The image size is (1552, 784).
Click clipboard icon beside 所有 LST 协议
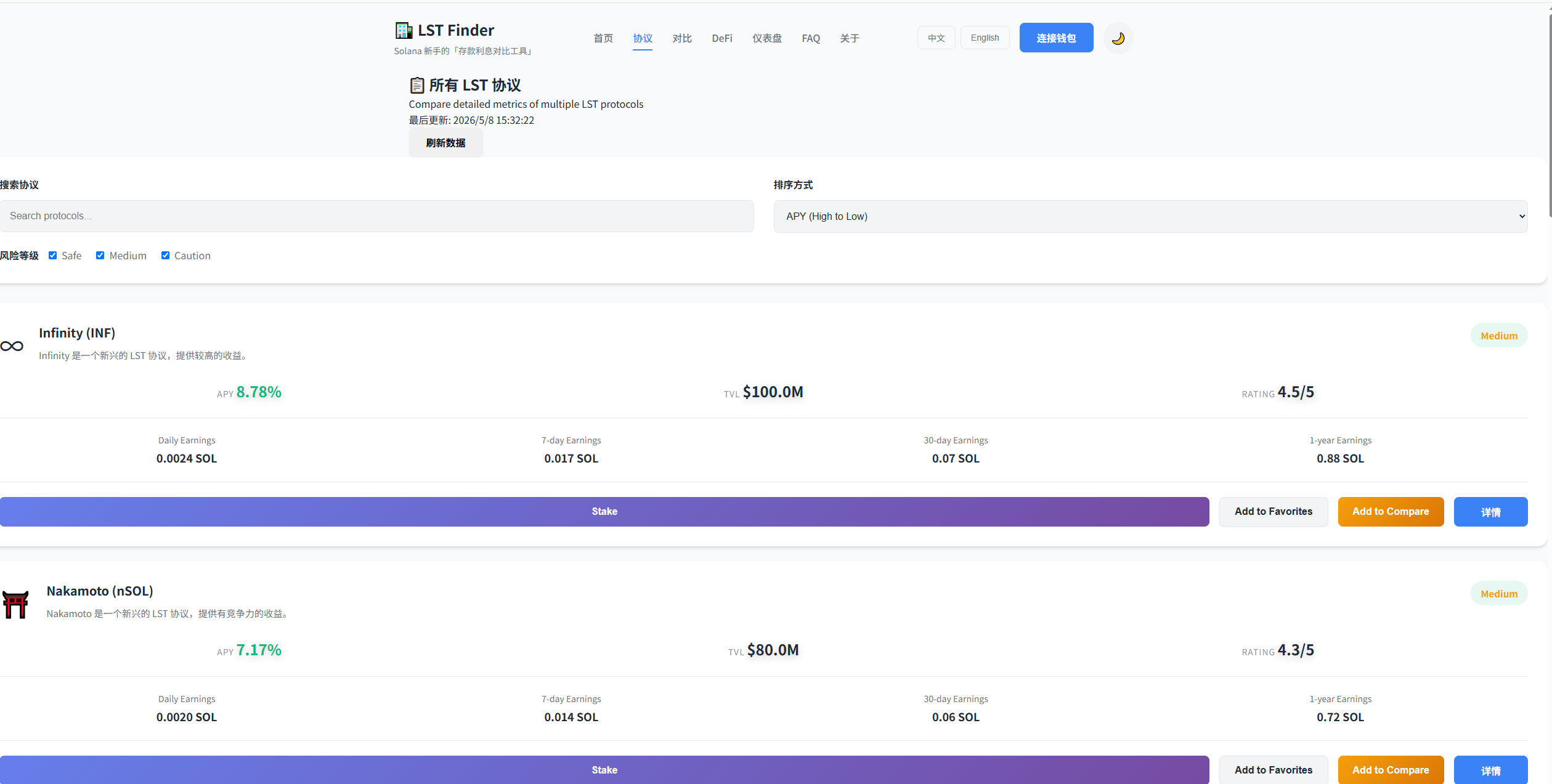(x=417, y=85)
